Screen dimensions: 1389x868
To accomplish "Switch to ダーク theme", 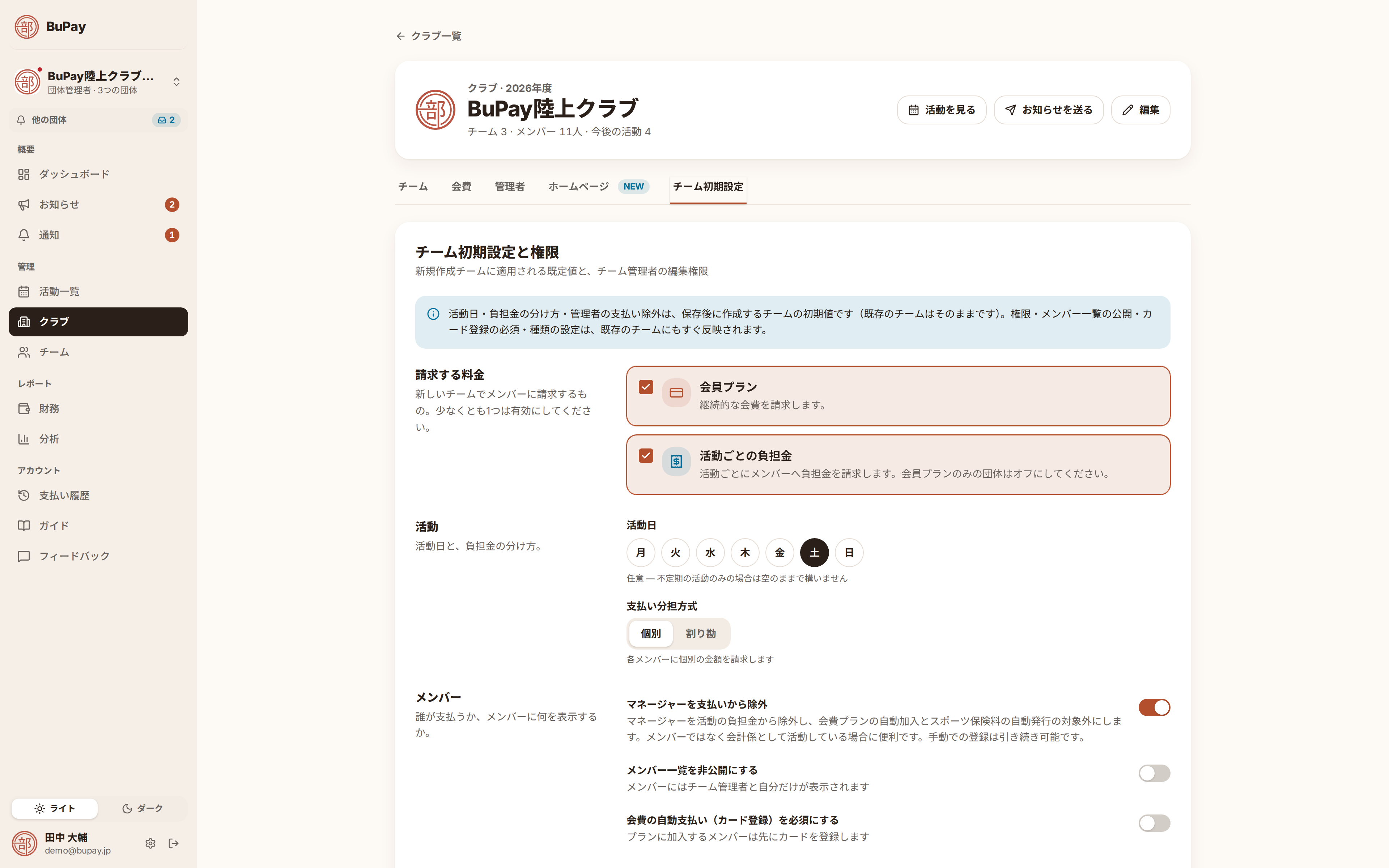I will [143, 808].
